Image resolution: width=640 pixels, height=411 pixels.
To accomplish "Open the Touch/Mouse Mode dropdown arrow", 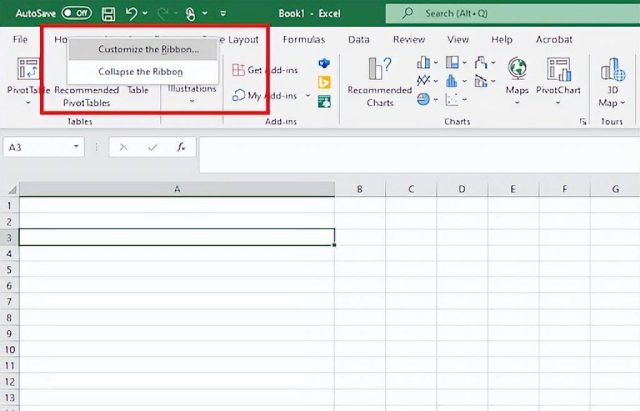I will pyautogui.click(x=205, y=13).
